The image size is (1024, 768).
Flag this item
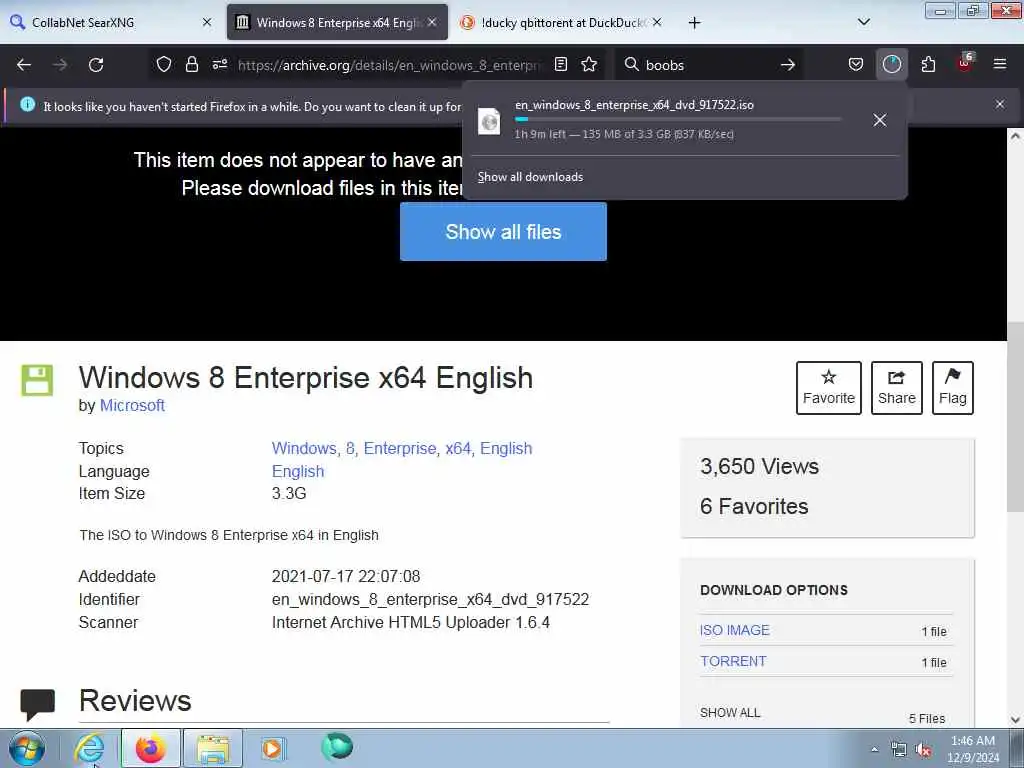953,388
